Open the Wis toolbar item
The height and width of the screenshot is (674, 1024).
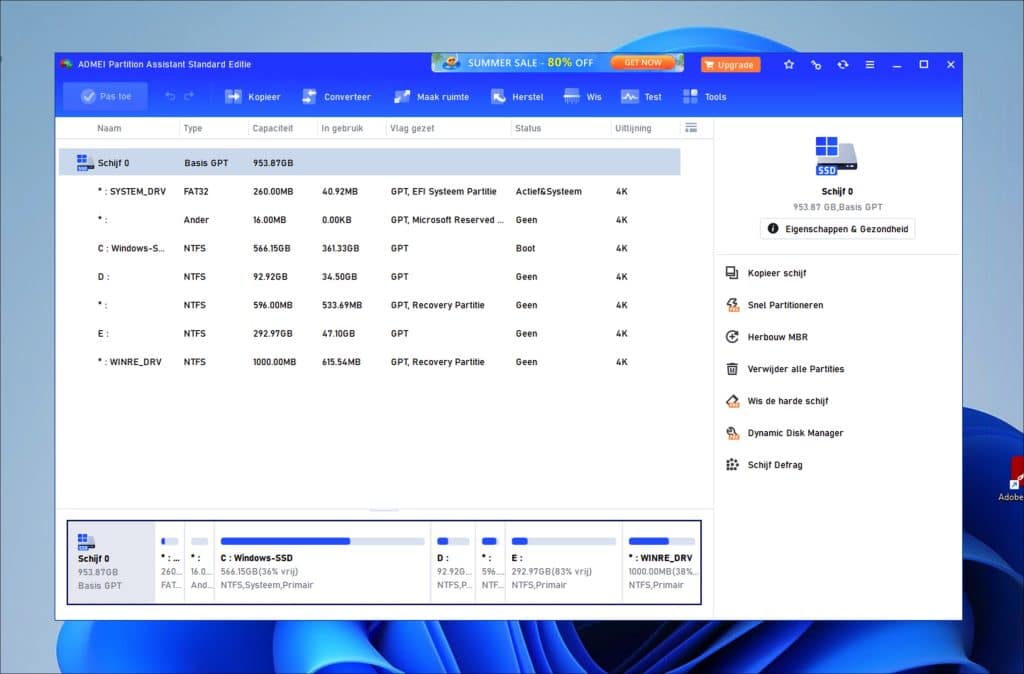tap(583, 97)
